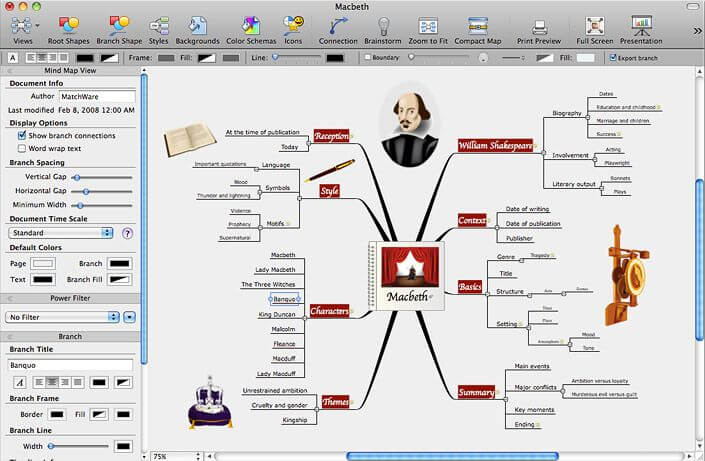Enable the Word wrap text checkbox
The width and height of the screenshot is (705, 461).
coord(22,148)
